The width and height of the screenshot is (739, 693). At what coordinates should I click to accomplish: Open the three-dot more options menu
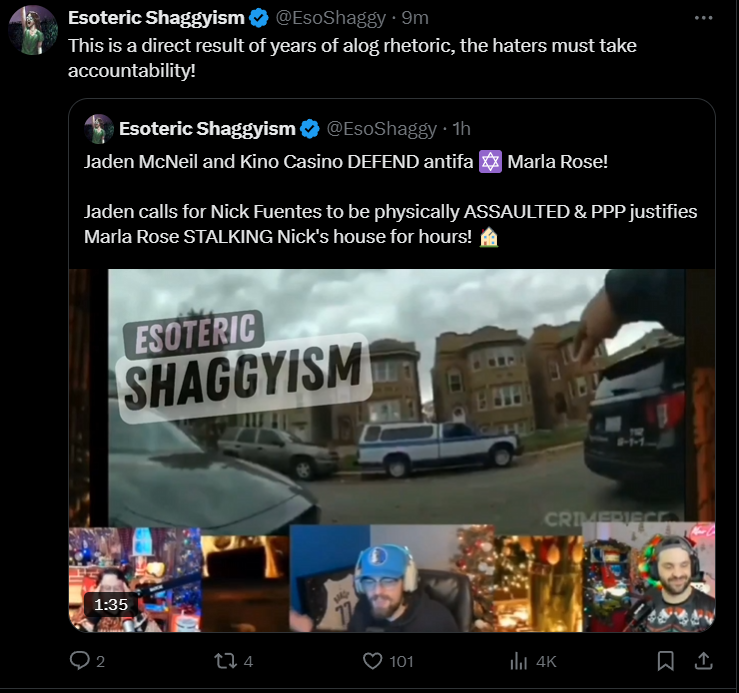tap(703, 18)
